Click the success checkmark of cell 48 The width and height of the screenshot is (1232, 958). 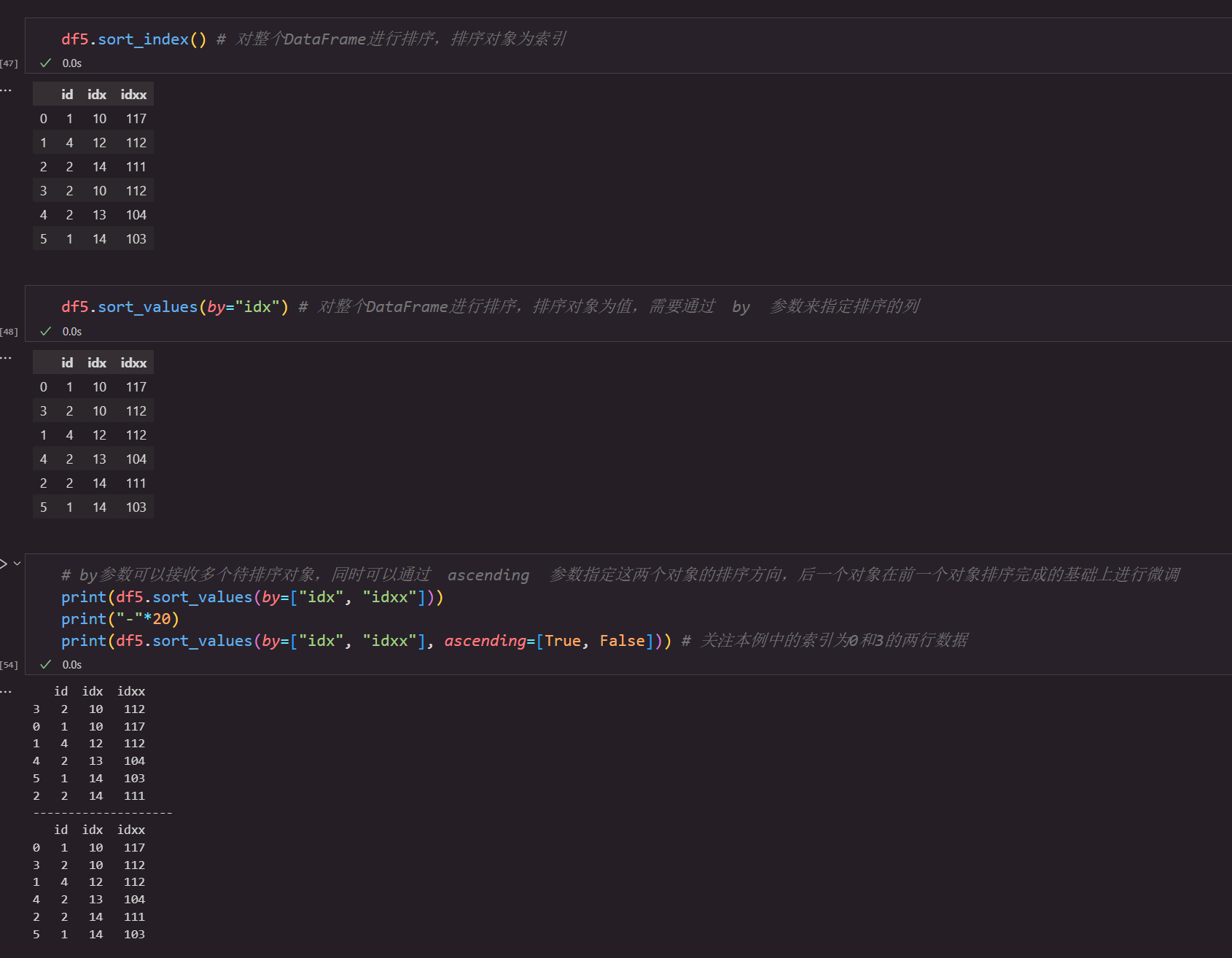[46, 331]
